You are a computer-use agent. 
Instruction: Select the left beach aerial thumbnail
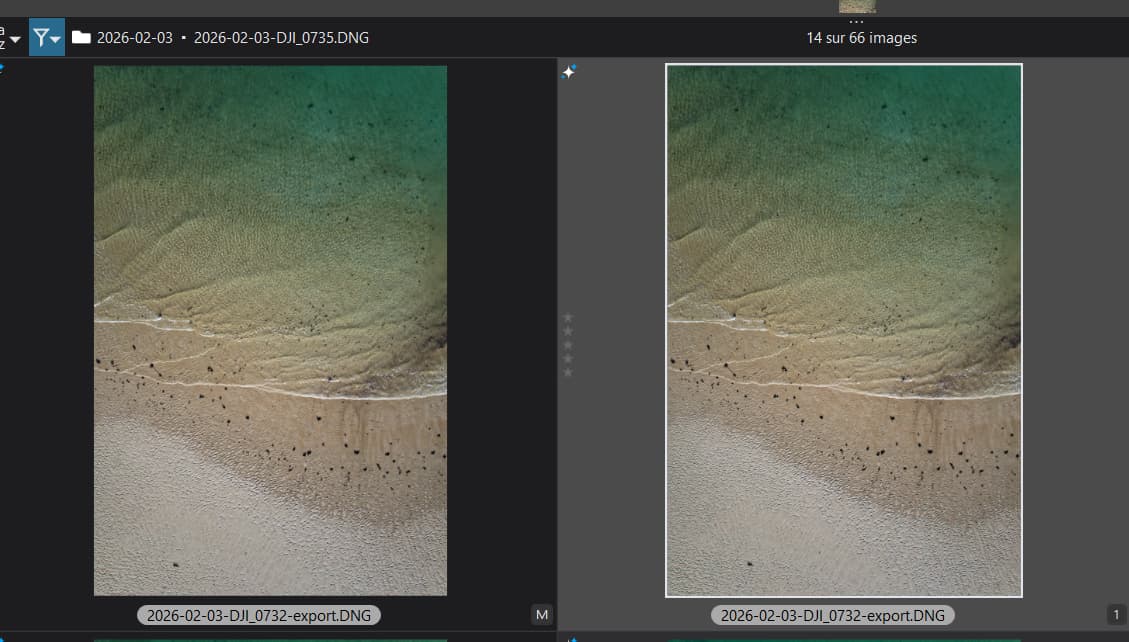[270, 330]
